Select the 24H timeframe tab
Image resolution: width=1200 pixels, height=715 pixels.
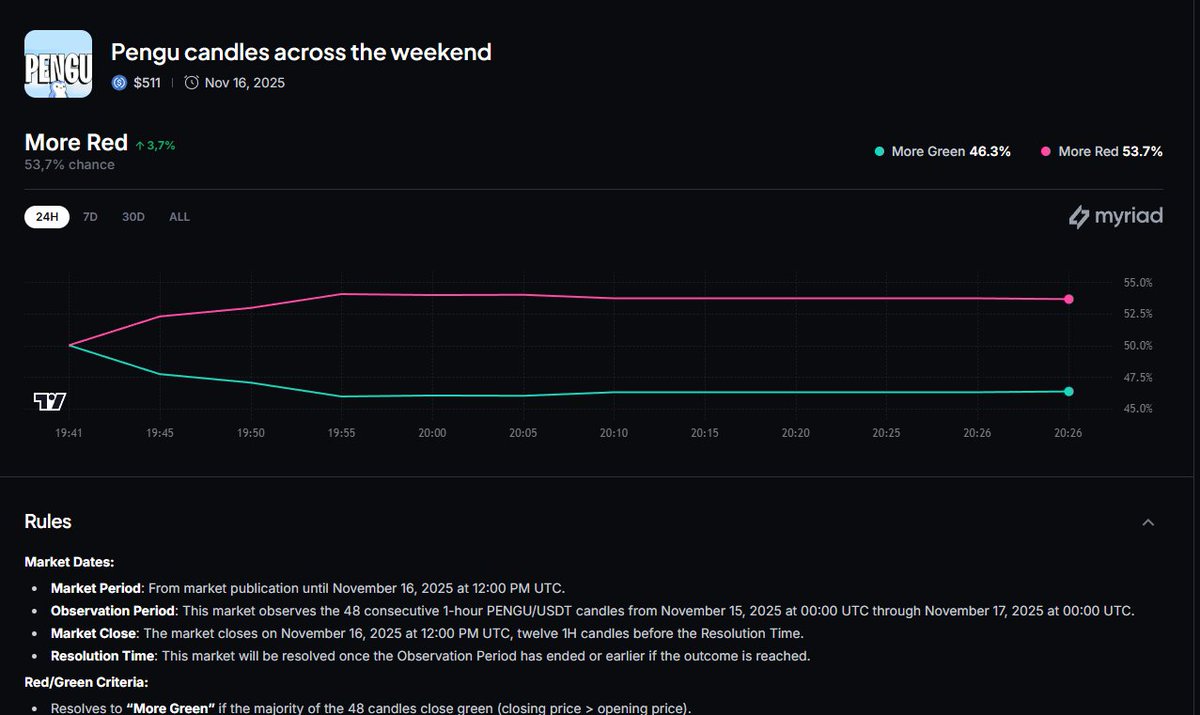(x=47, y=217)
